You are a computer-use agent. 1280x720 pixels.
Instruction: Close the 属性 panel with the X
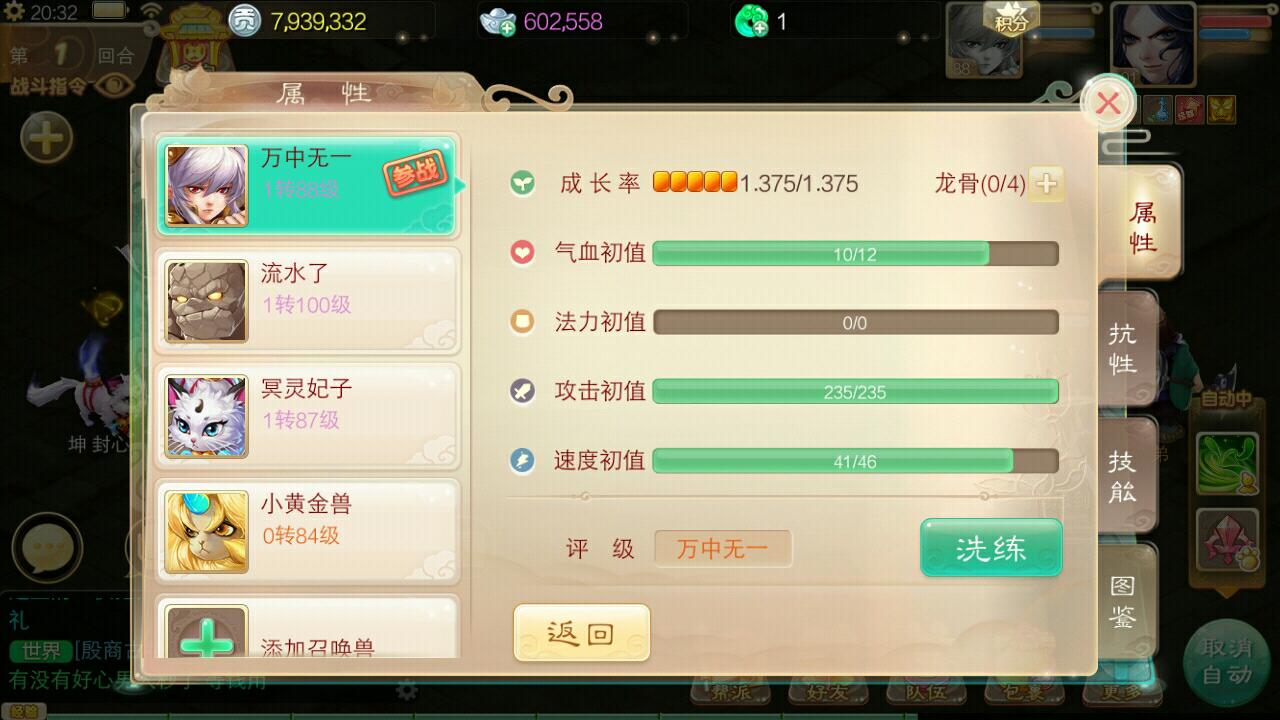1108,103
